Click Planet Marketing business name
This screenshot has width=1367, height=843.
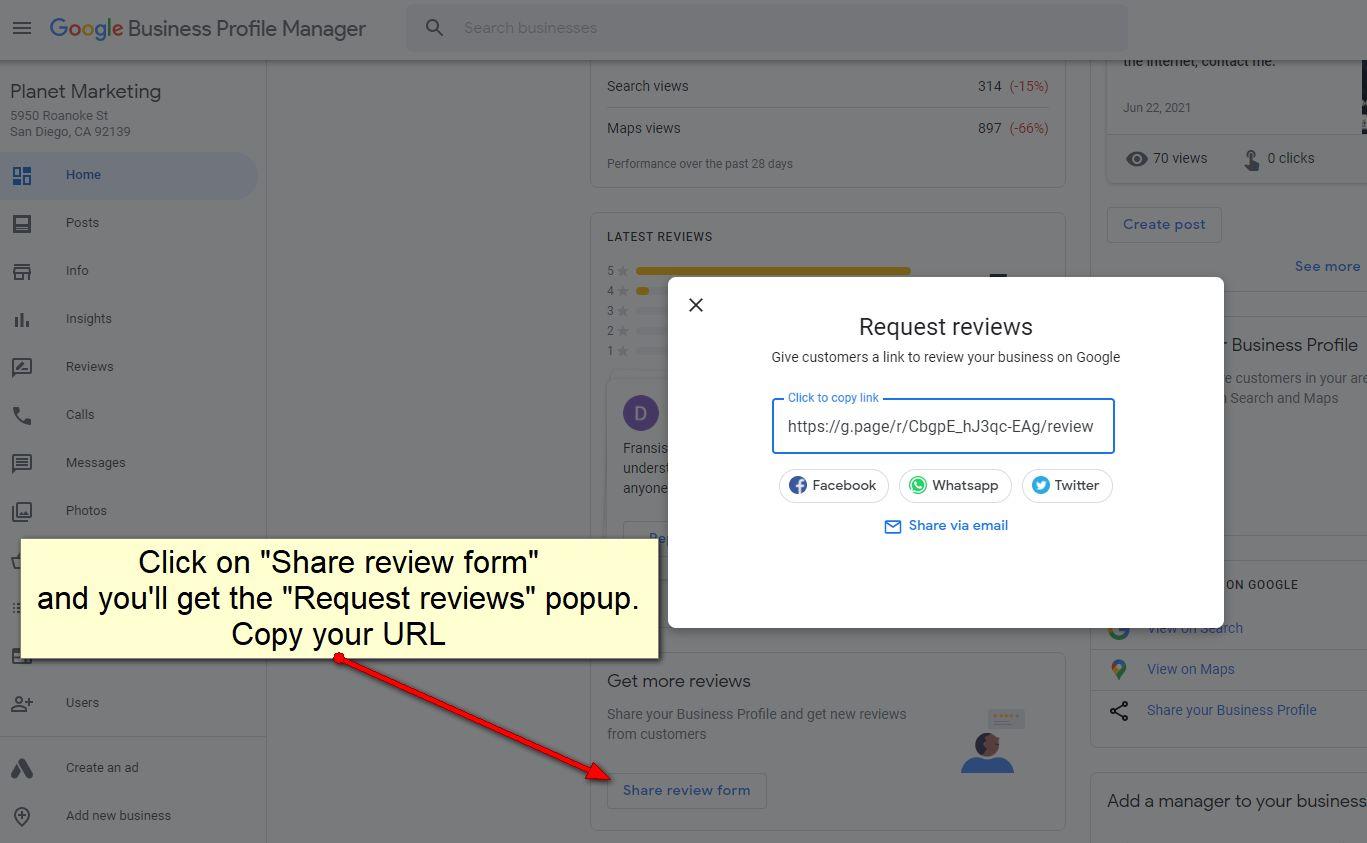85,92
